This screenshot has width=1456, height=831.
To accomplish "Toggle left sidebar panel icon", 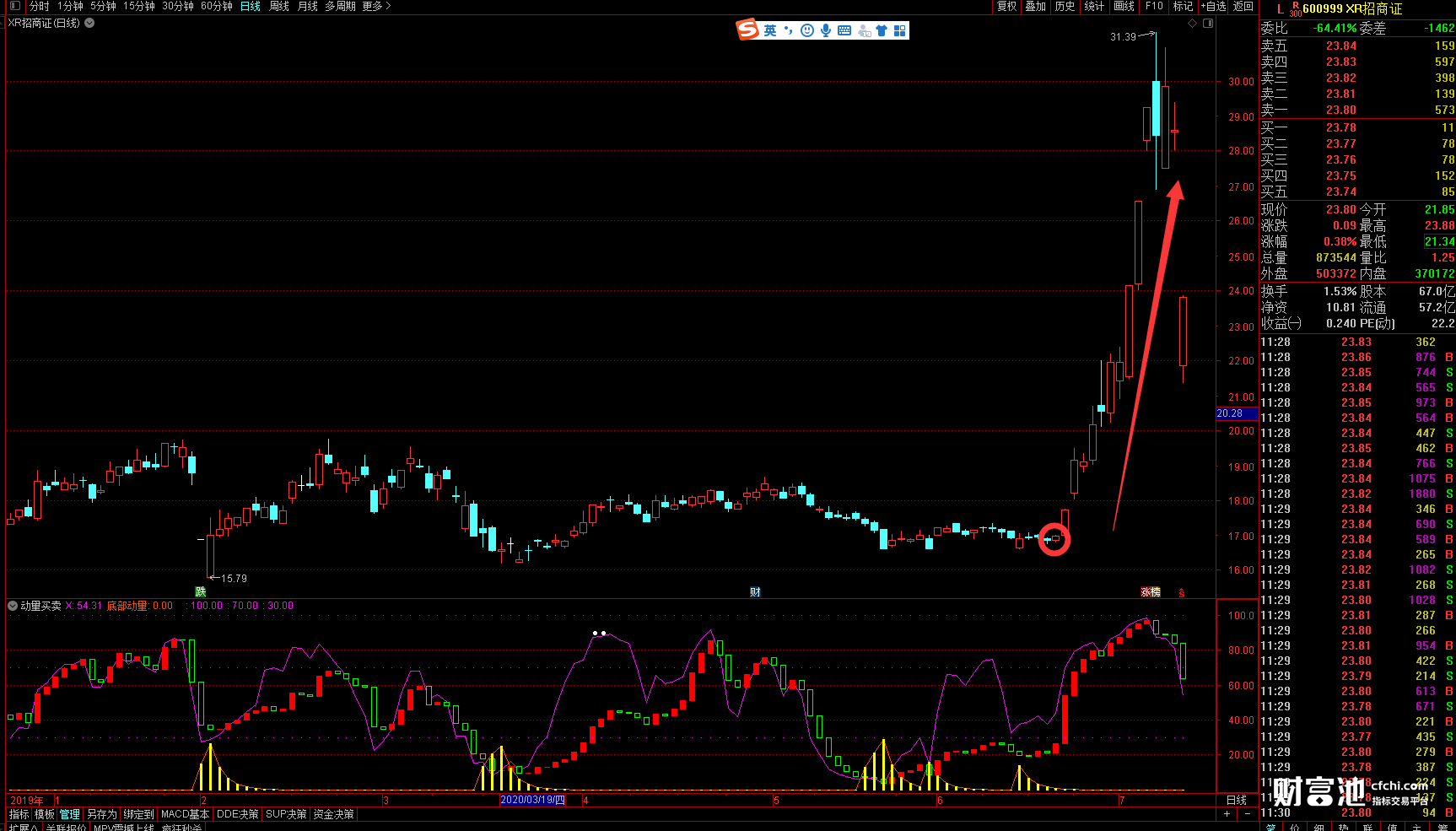I will (14, 6).
